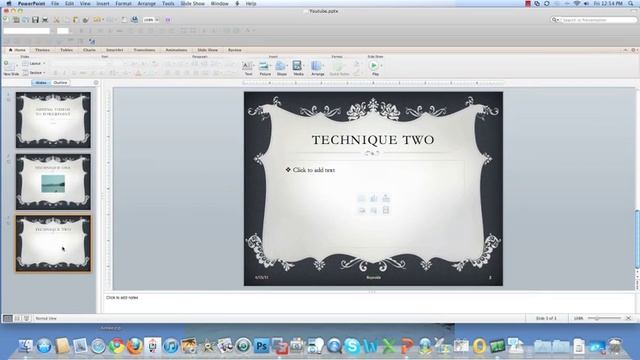Click the font size input field
The image size is (640, 360).
coord(63,31)
